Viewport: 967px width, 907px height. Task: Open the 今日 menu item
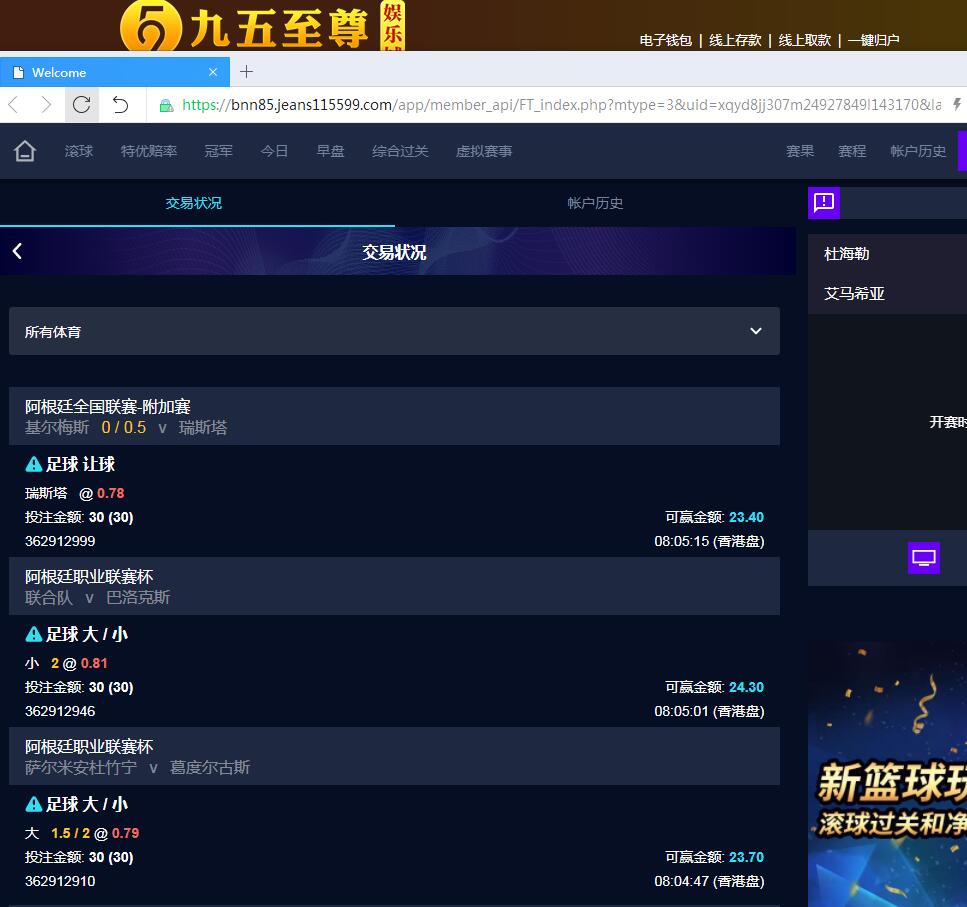274,151
